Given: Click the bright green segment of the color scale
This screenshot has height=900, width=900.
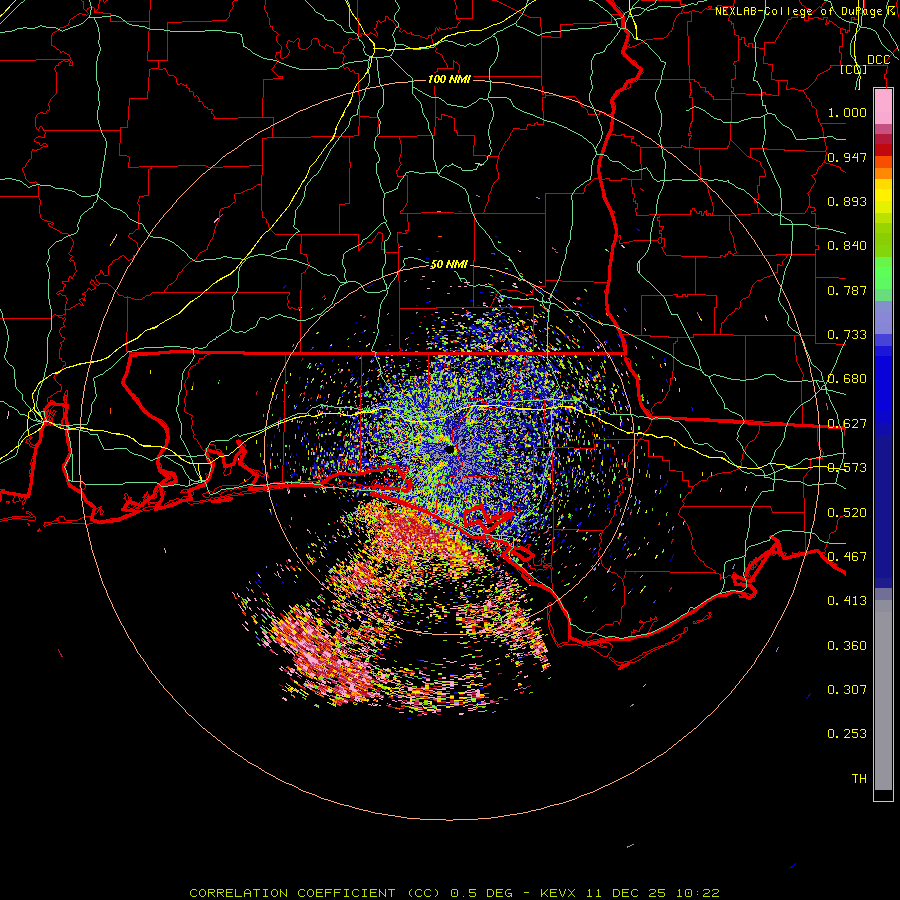Looking at the screenshot, I should click(x=883, y=273).
